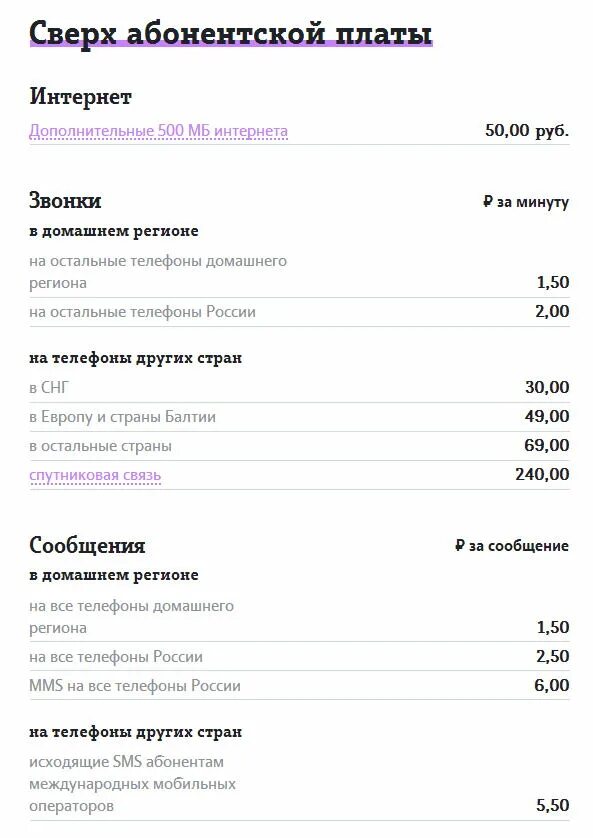Click the 'Сообщения' section heading

coord(87,545)
